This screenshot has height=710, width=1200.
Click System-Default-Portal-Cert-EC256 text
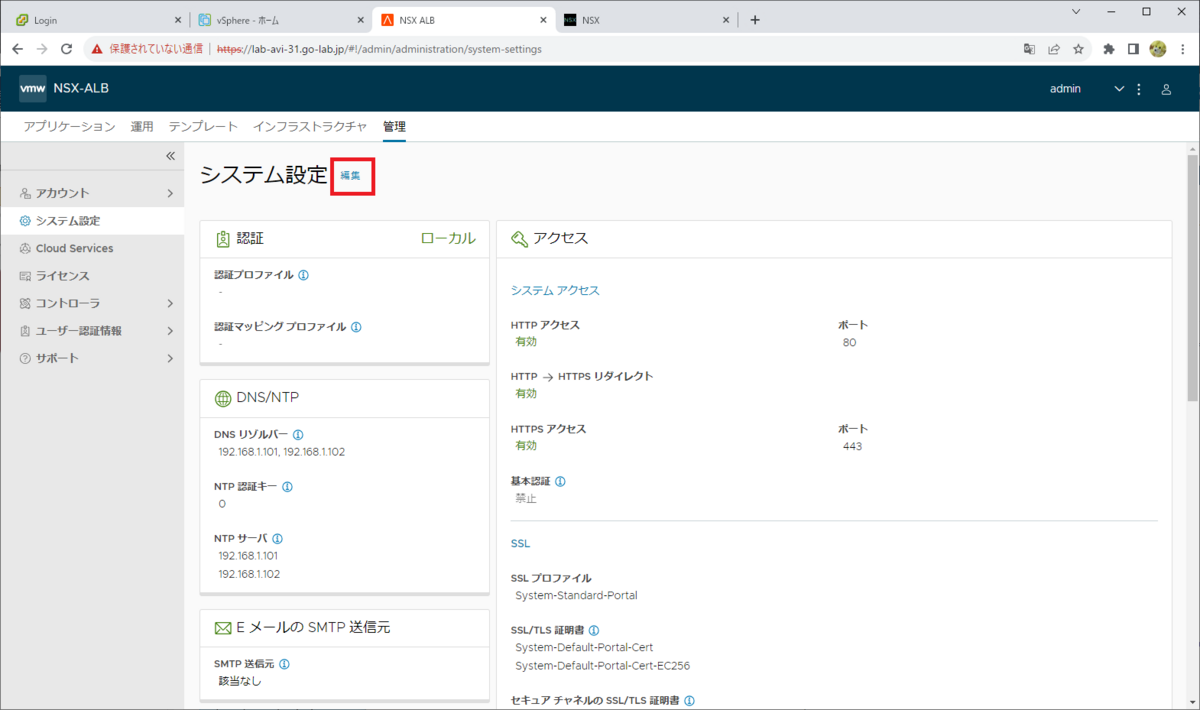click(x=602, y=665)
